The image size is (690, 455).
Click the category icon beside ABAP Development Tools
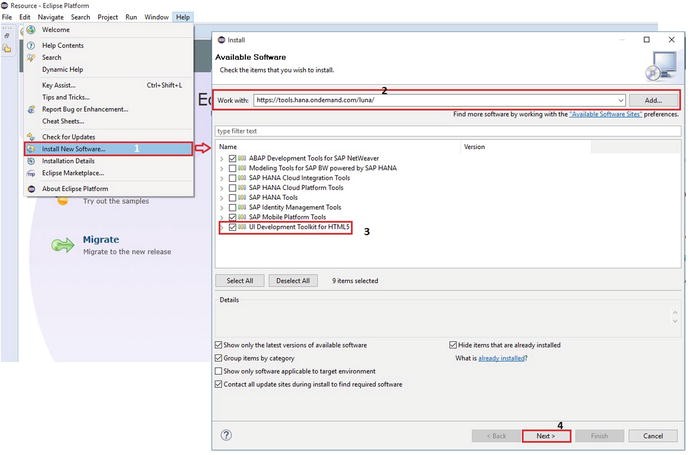coord(242,158)
